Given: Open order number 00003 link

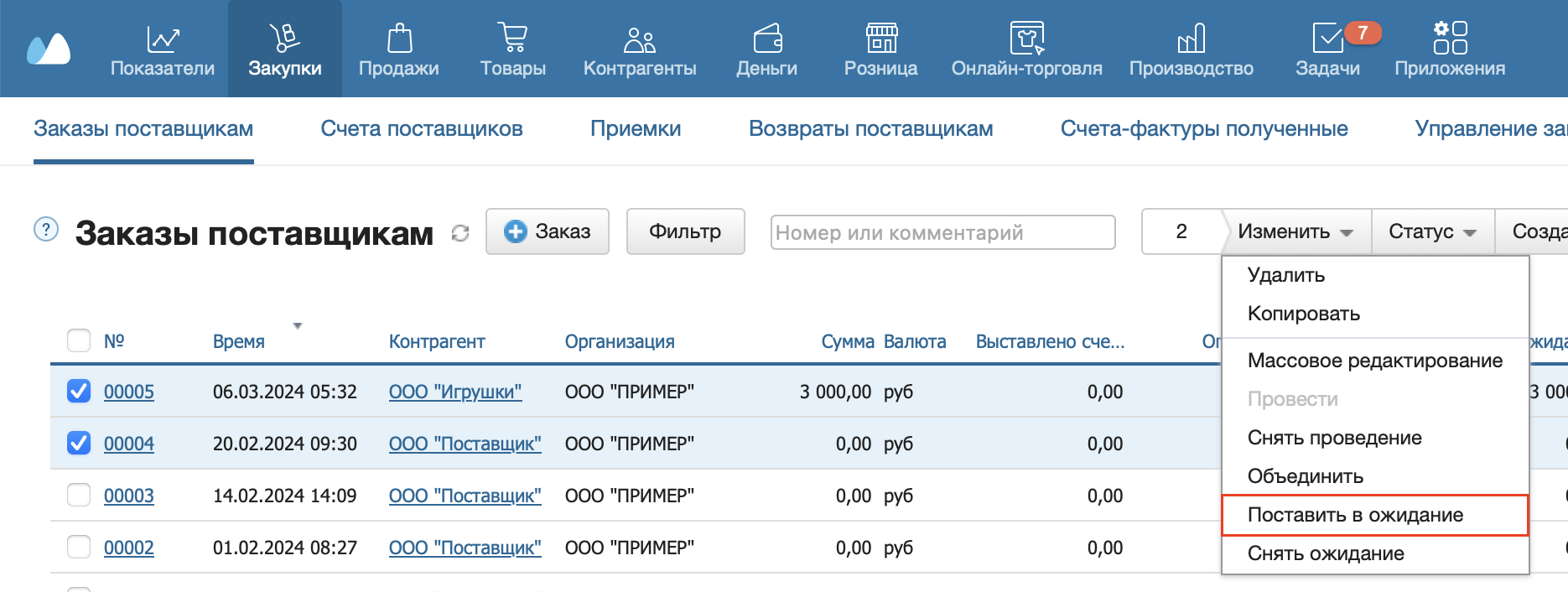Looking at the screenshot, I should pos(129,496).
